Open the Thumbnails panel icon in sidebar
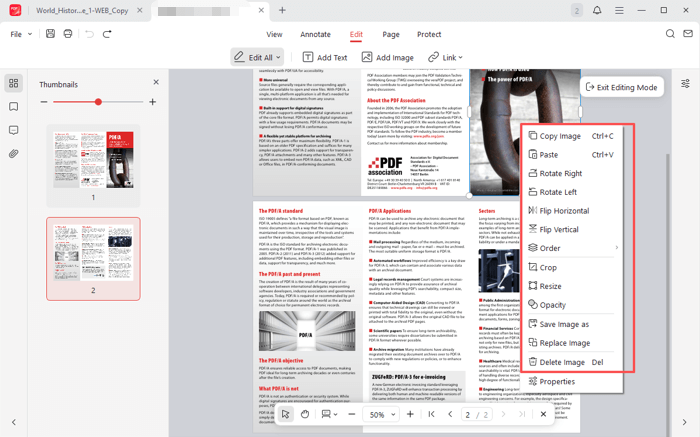Screen dimensions: 700x437 pyautogui.click(x=14, y=83)
